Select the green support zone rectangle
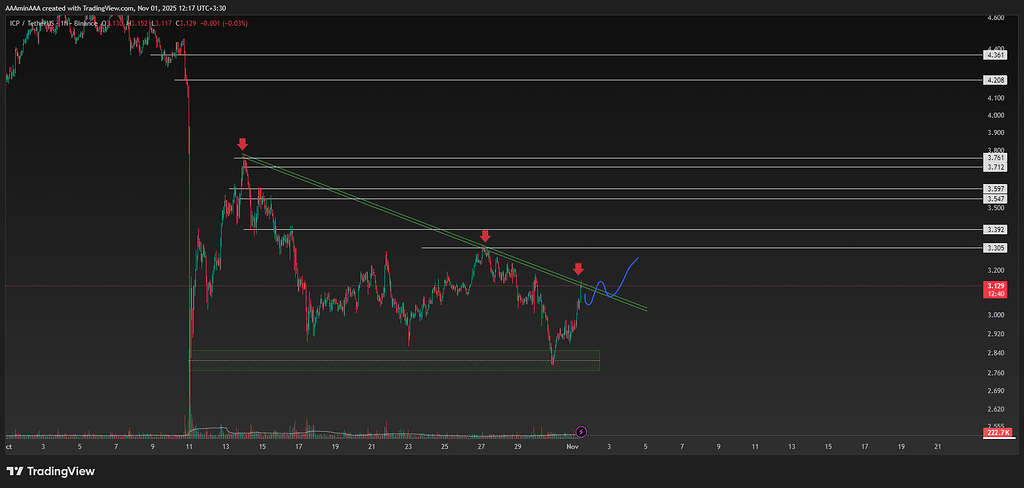The image size is (1024, 488). [x=394, y=360]
